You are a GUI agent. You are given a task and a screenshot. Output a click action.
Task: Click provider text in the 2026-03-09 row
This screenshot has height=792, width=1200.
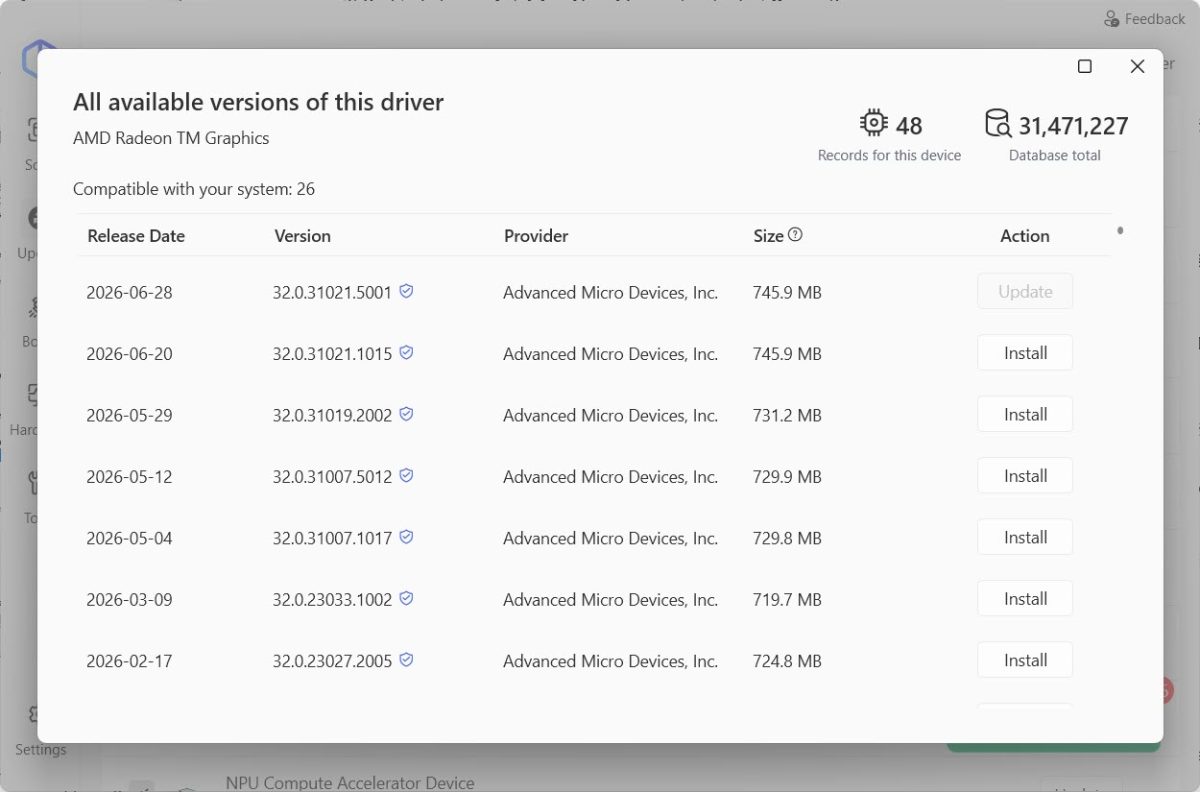click(x=610, y=600)
